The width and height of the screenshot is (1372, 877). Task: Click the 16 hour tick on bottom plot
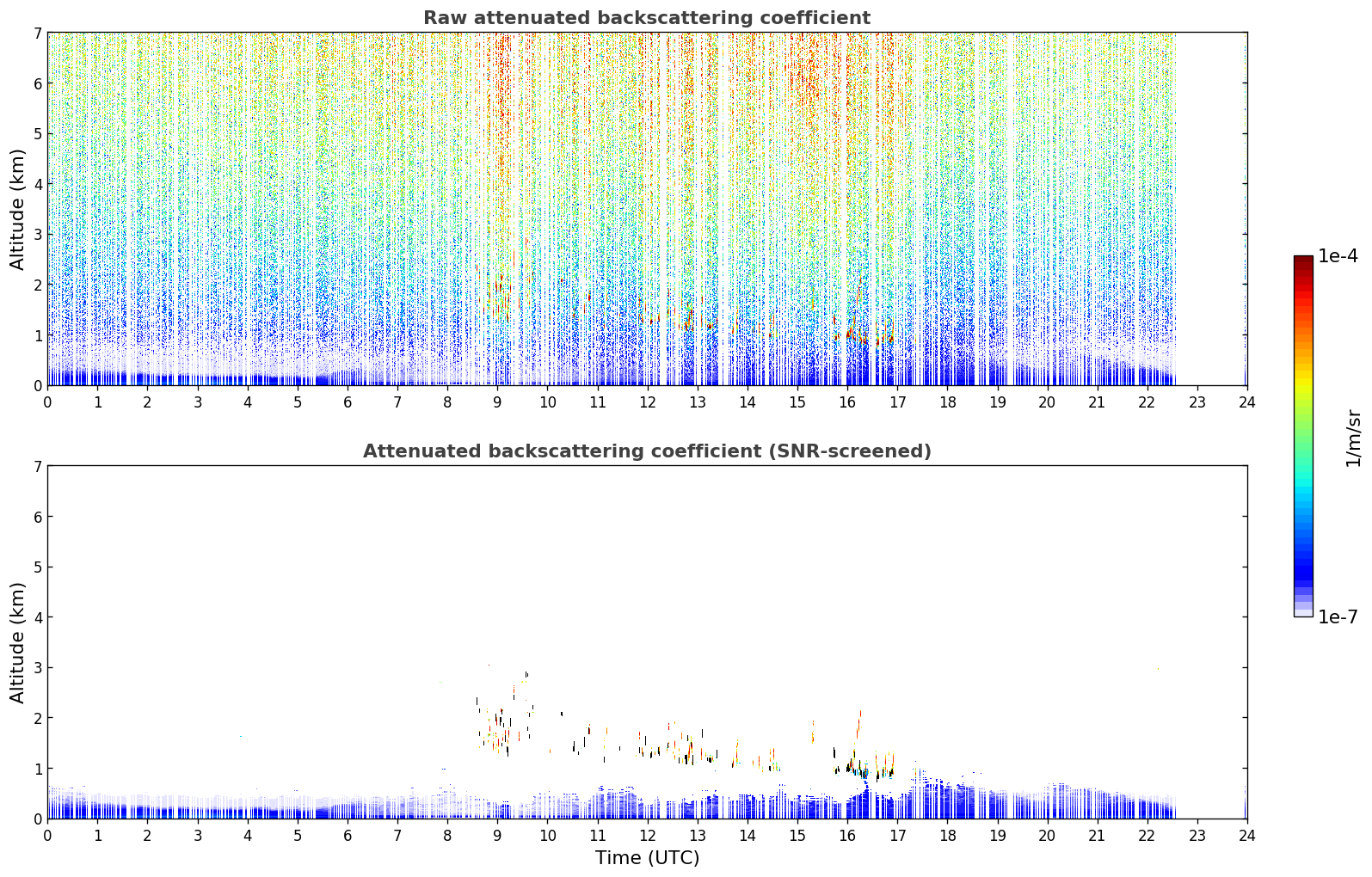click(x=847, y=835)
